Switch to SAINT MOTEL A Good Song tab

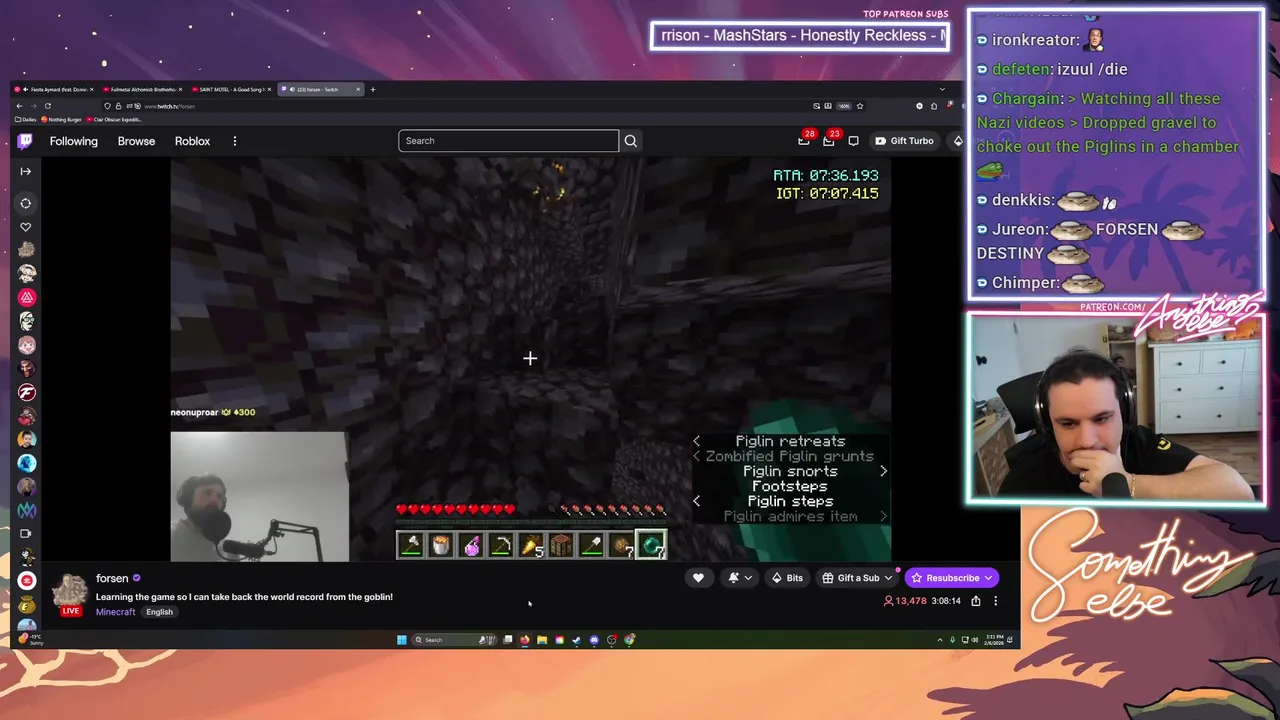tap(230, 89)
